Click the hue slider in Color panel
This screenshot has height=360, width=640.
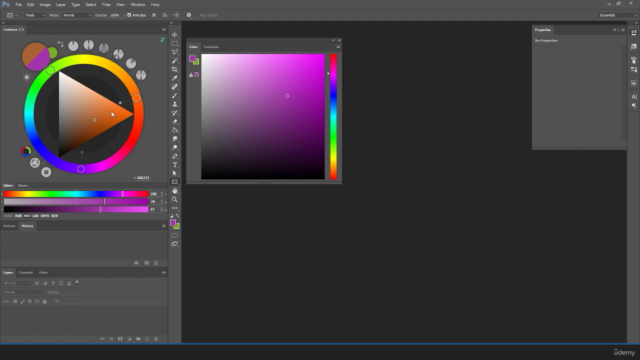tap(333, 117)
